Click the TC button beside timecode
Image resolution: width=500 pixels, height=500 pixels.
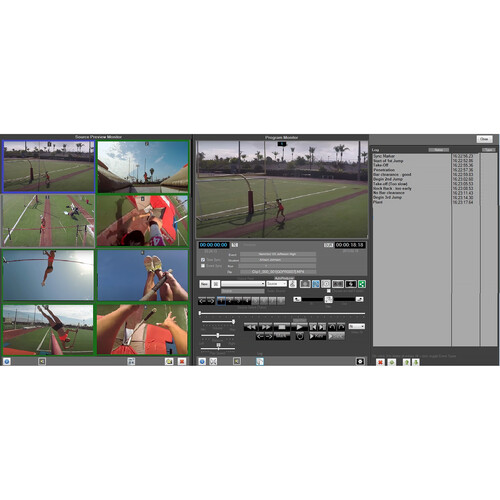tap(235, 245)
